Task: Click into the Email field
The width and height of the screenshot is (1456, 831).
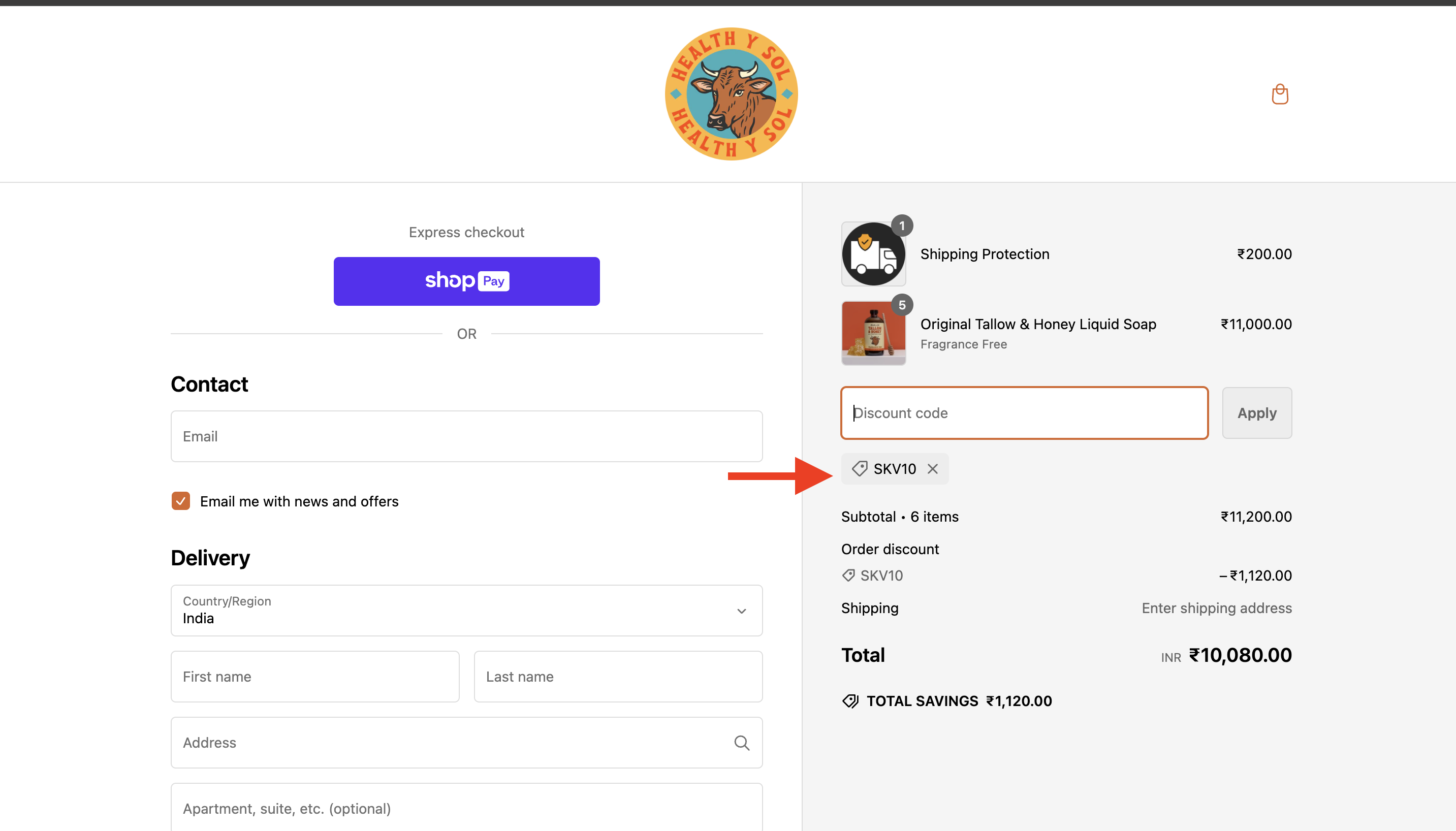Action: point(466,436)
